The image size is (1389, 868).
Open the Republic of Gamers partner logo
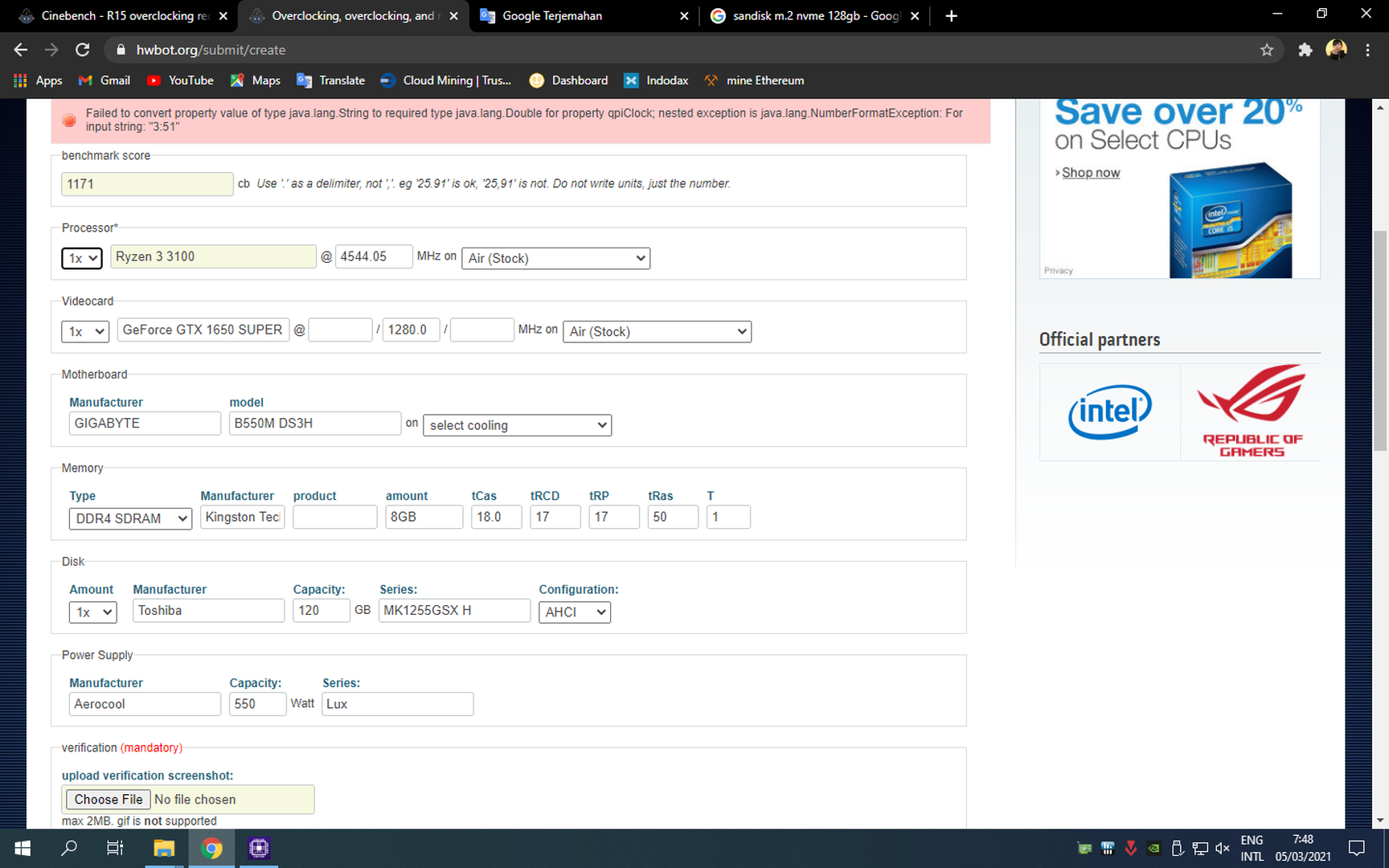click(x=1251, y=411)
